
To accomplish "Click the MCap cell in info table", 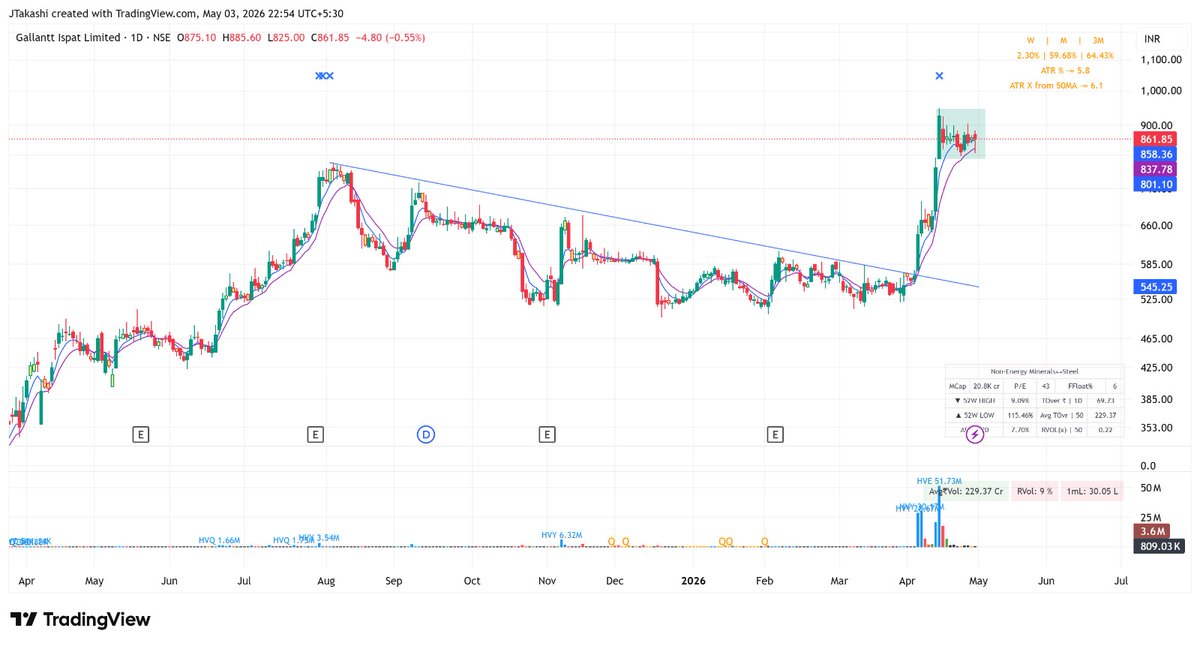I will 958,386.
